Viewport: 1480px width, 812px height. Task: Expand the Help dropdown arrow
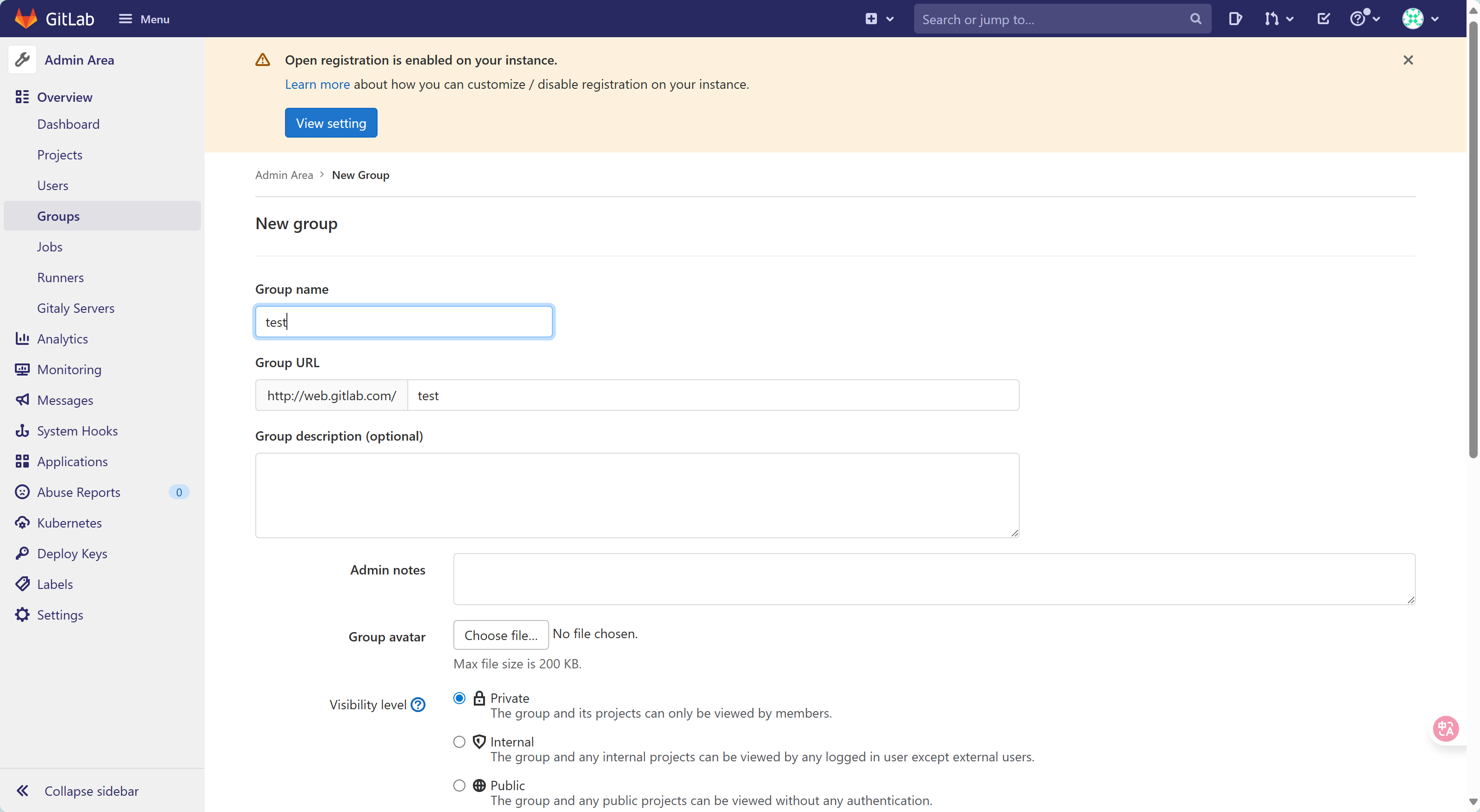[x=1377, y=19]
